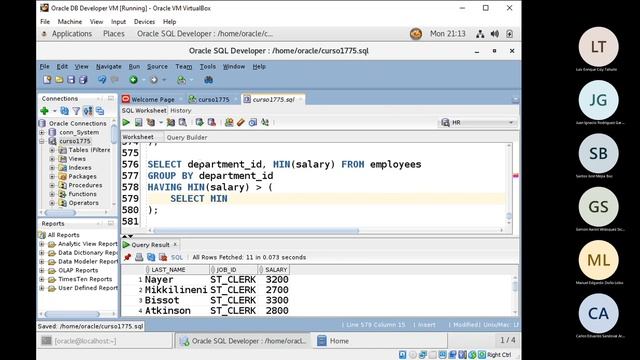Click the gray forward navigation icon
The image size is (640, 360).
click(154, 80)
